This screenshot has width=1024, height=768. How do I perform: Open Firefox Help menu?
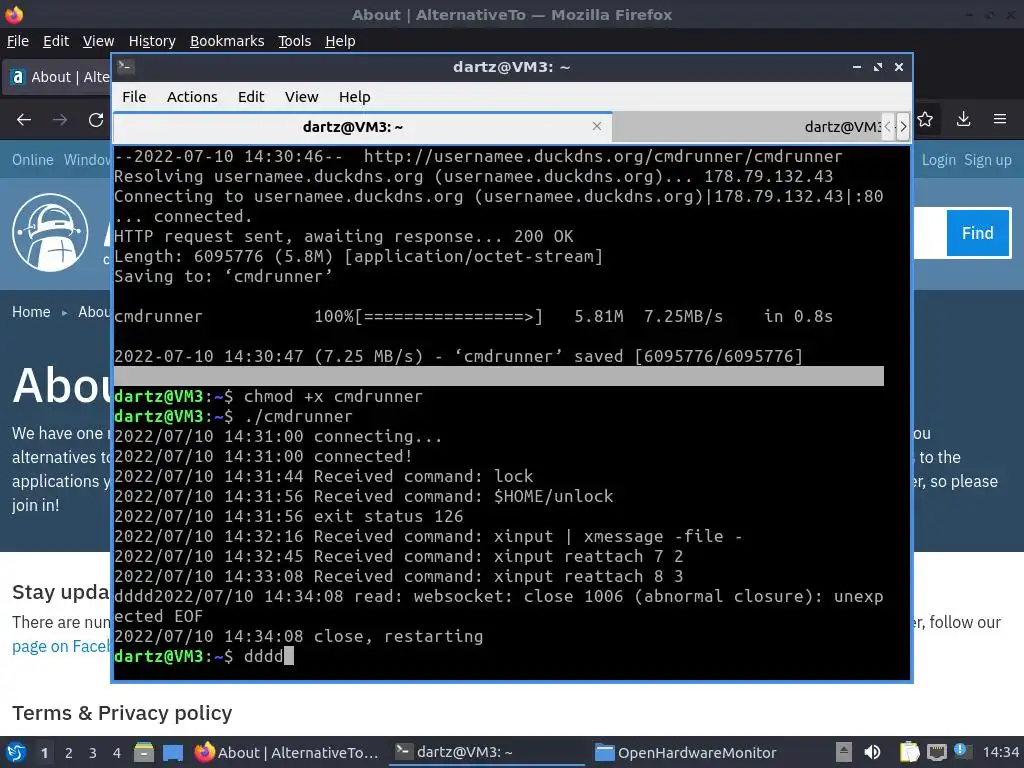340,41
